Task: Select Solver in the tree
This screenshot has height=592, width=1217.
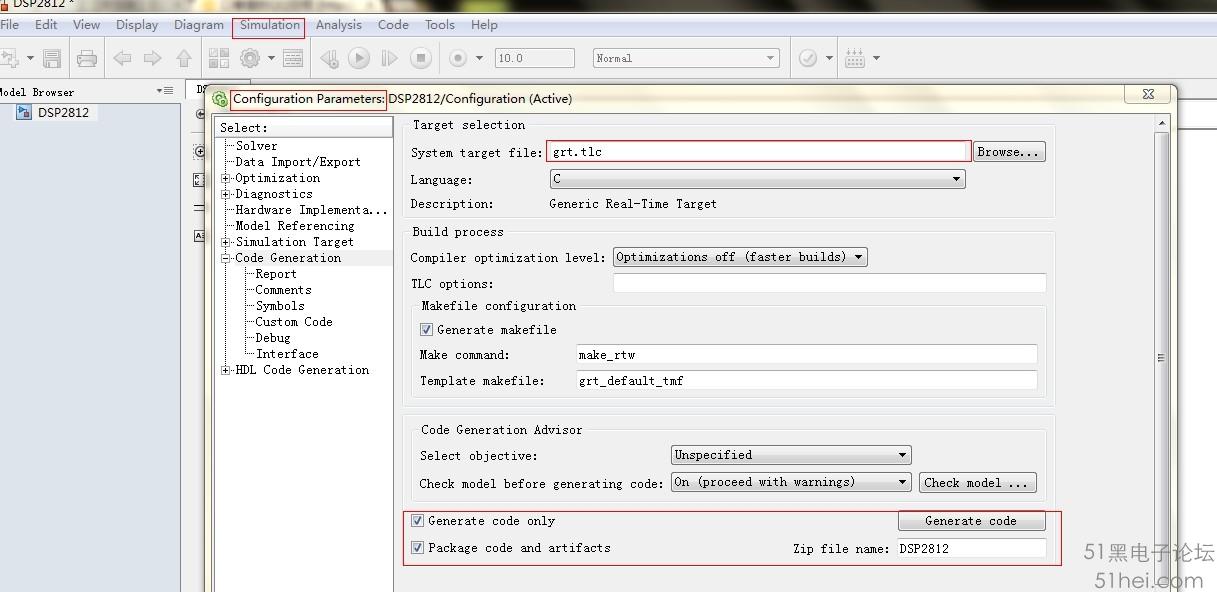Action: [x=257, y=146]
